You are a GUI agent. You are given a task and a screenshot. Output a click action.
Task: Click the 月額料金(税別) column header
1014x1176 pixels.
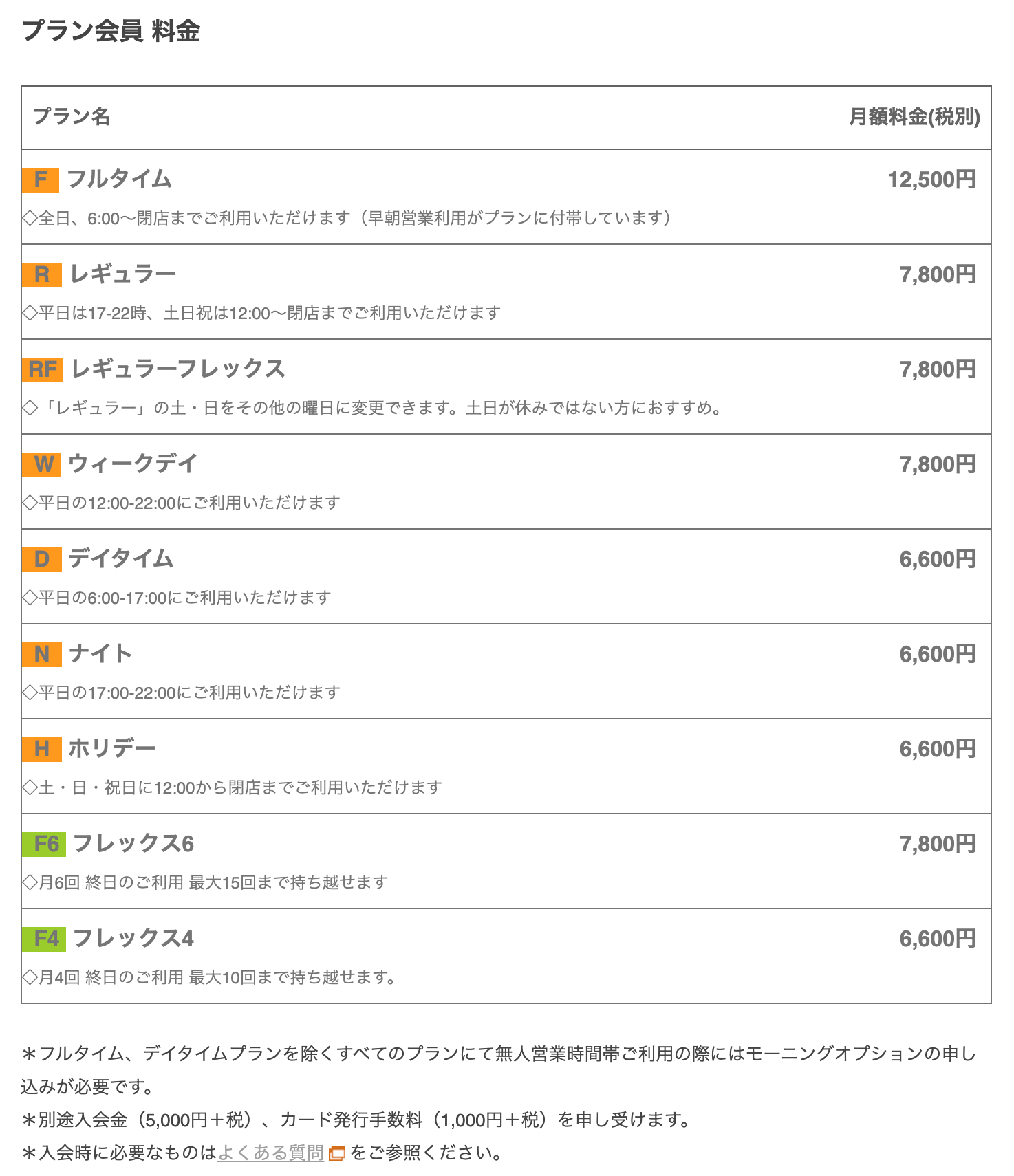click(x=915, y=117)
